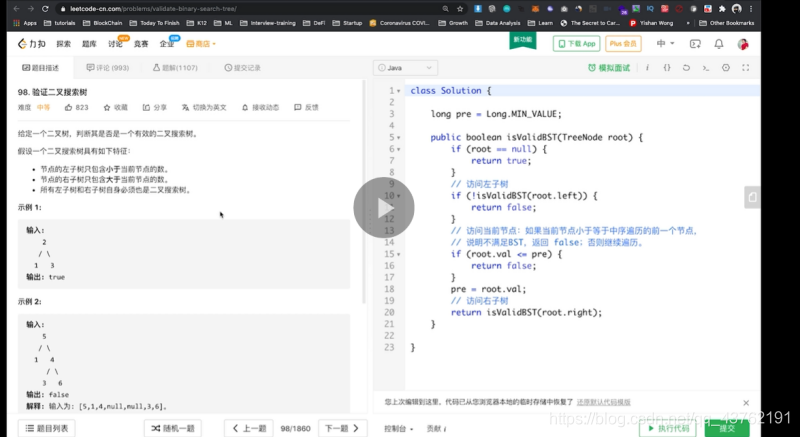Click the 分享 share icon

[155, 108]
